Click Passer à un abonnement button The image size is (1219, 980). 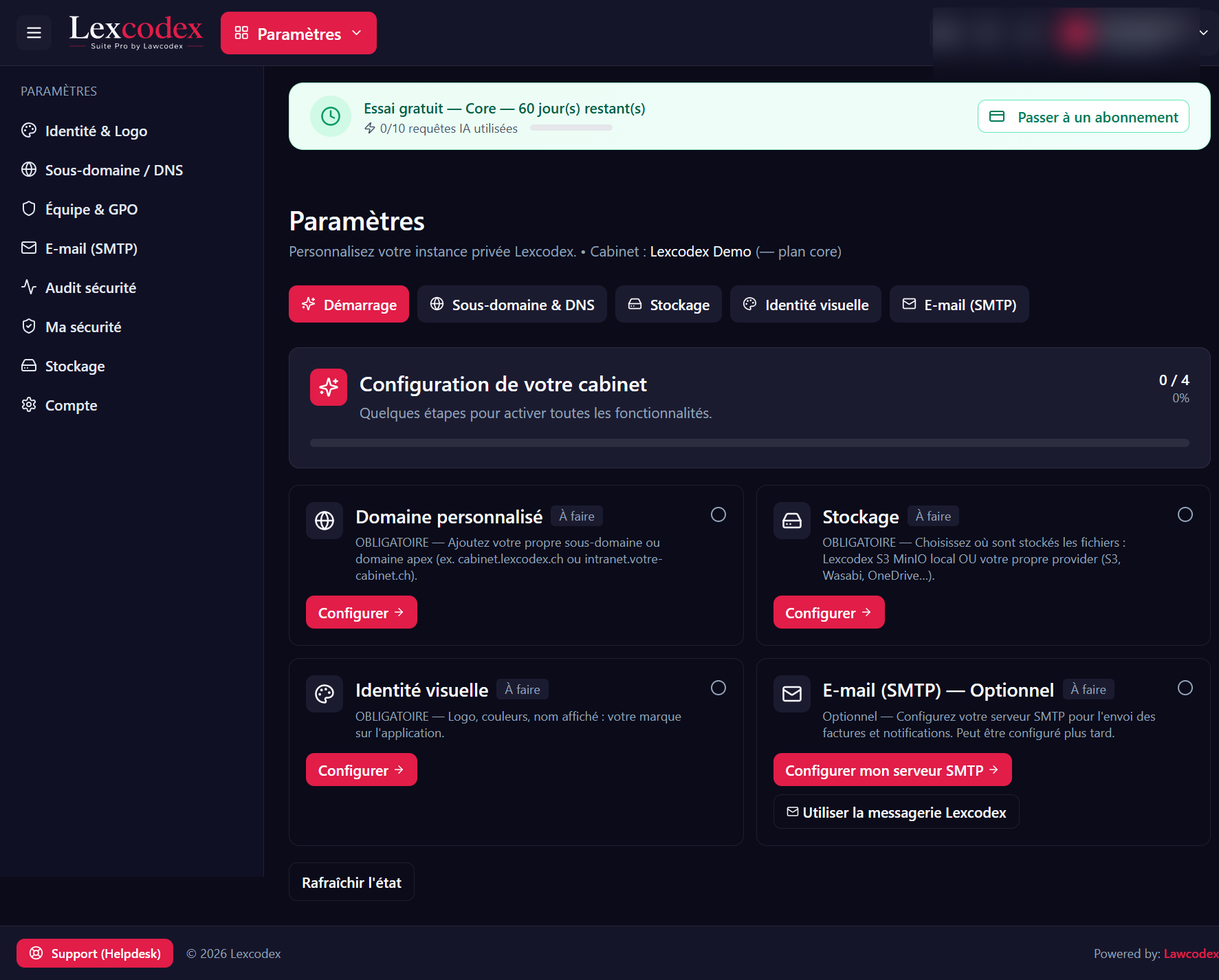1084,116
